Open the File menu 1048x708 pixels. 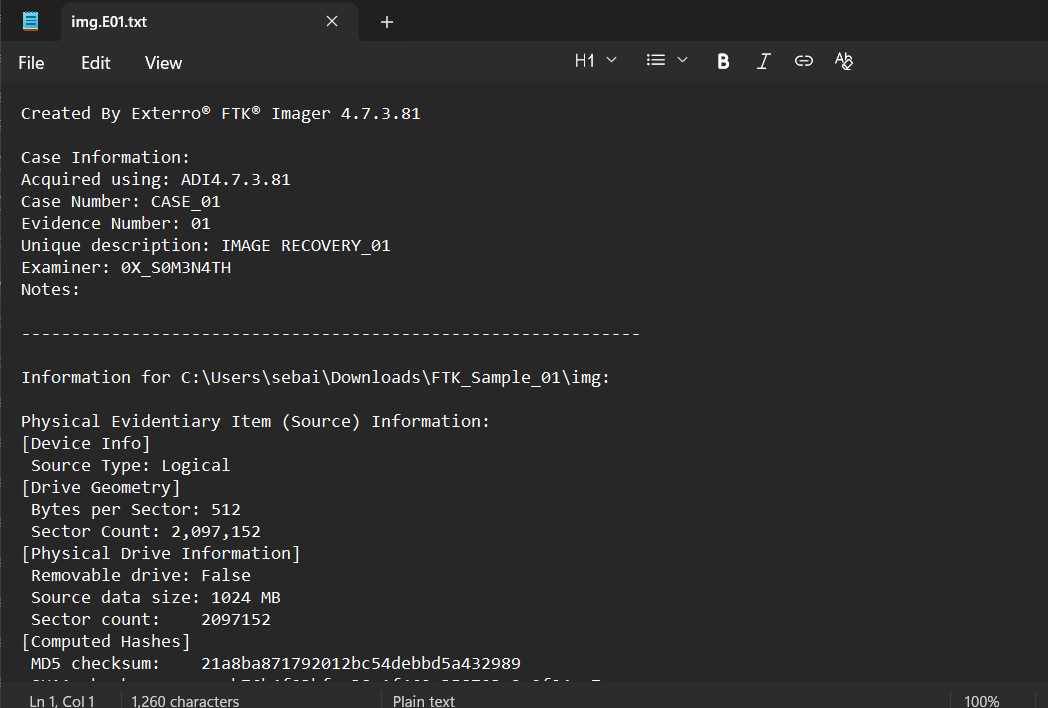(x=31, y=63)
